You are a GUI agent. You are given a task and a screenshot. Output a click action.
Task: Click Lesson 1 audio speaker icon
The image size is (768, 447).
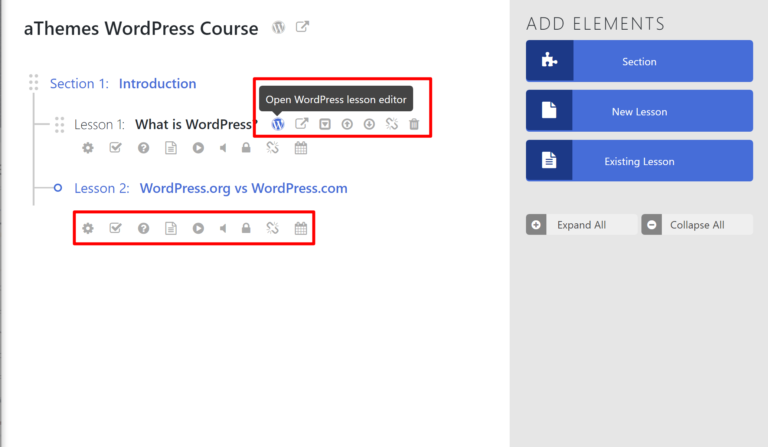coord(223,148)
